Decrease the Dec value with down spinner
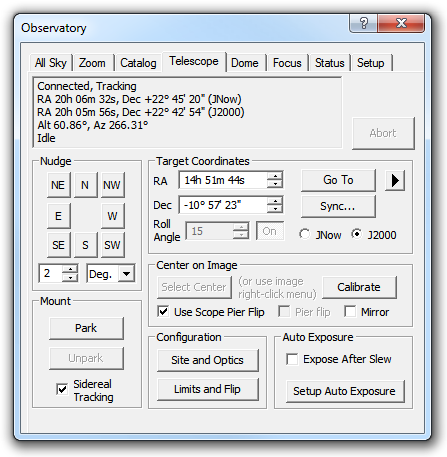Screen dimensions: 447x457 [x=275, y=209]
